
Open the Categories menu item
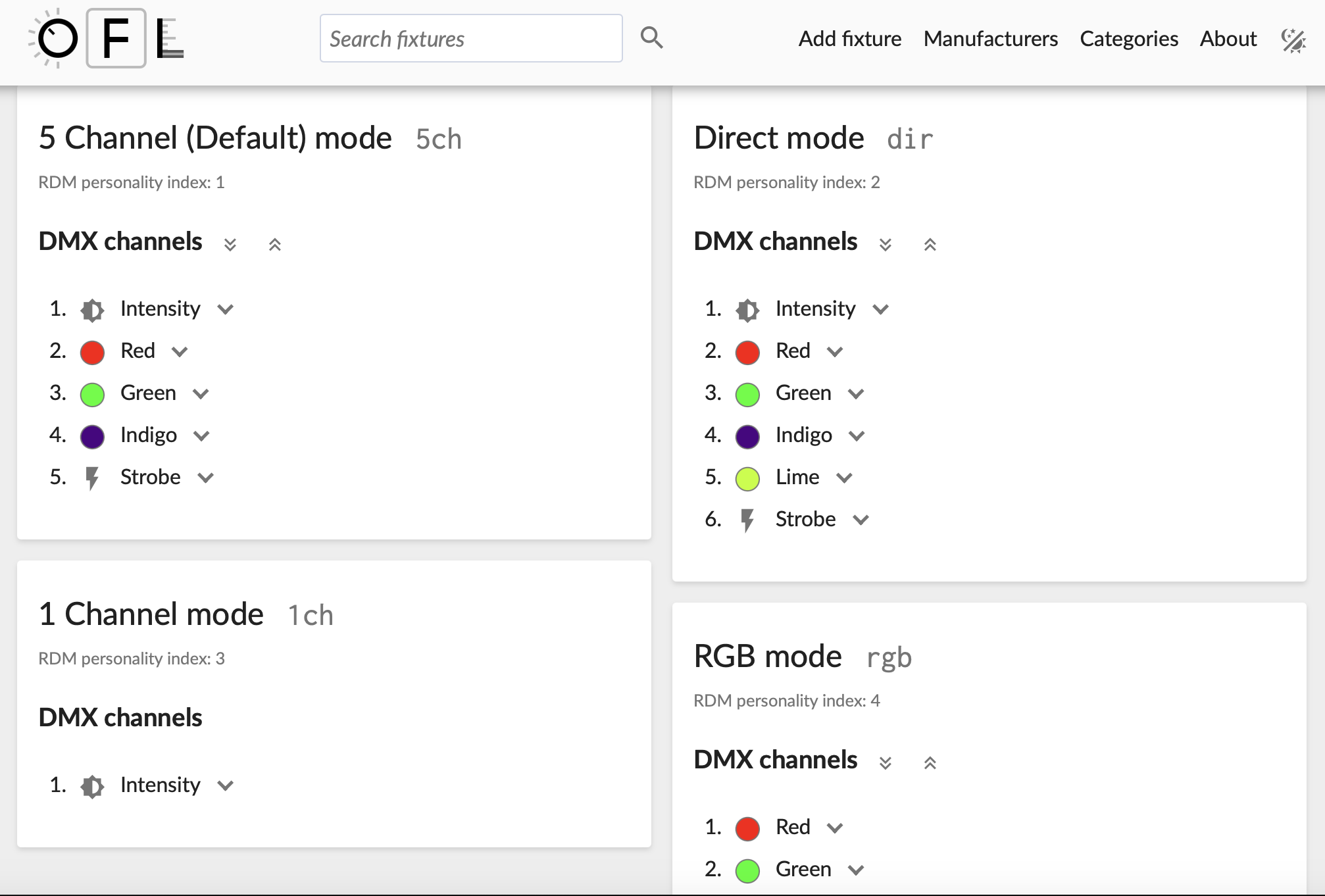click(x=1128, y=38)
